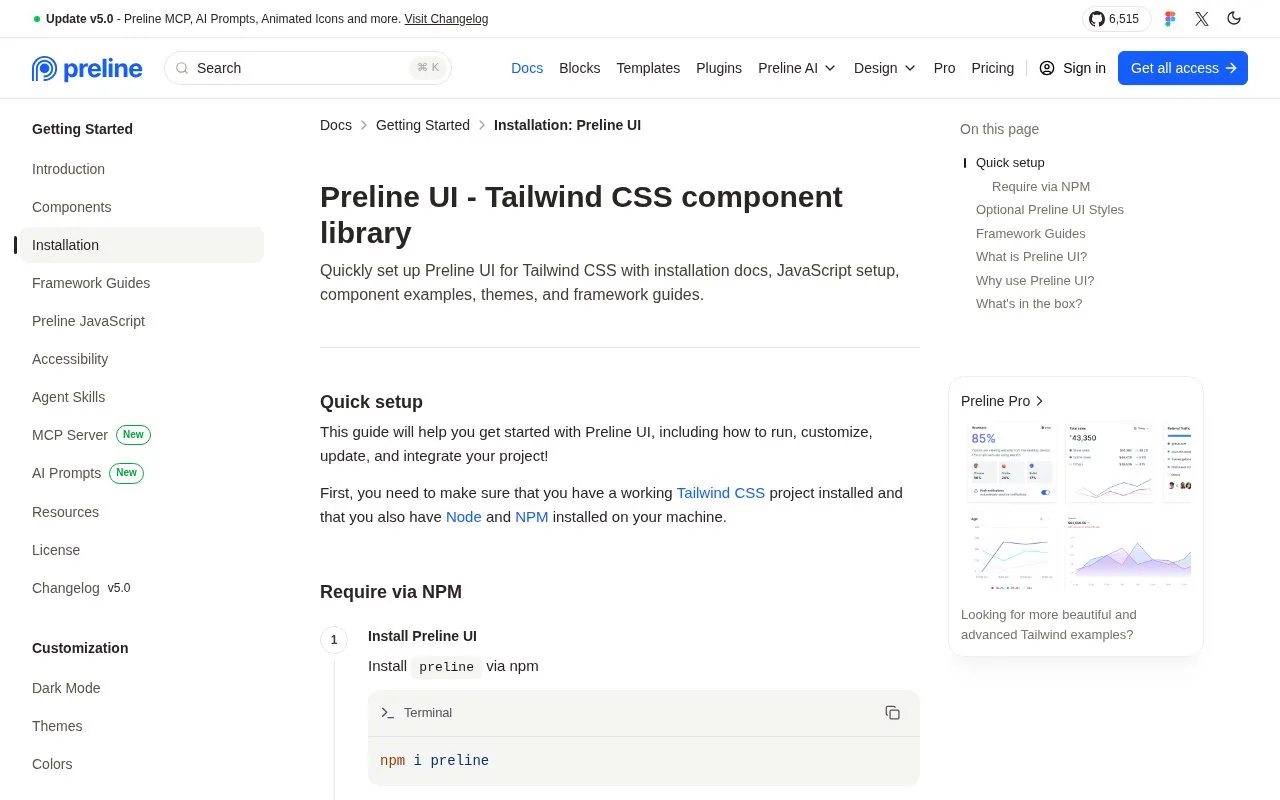Click the Sign in user icon
Screen dimensions: 1280x800
click(x=1047, y=68)
